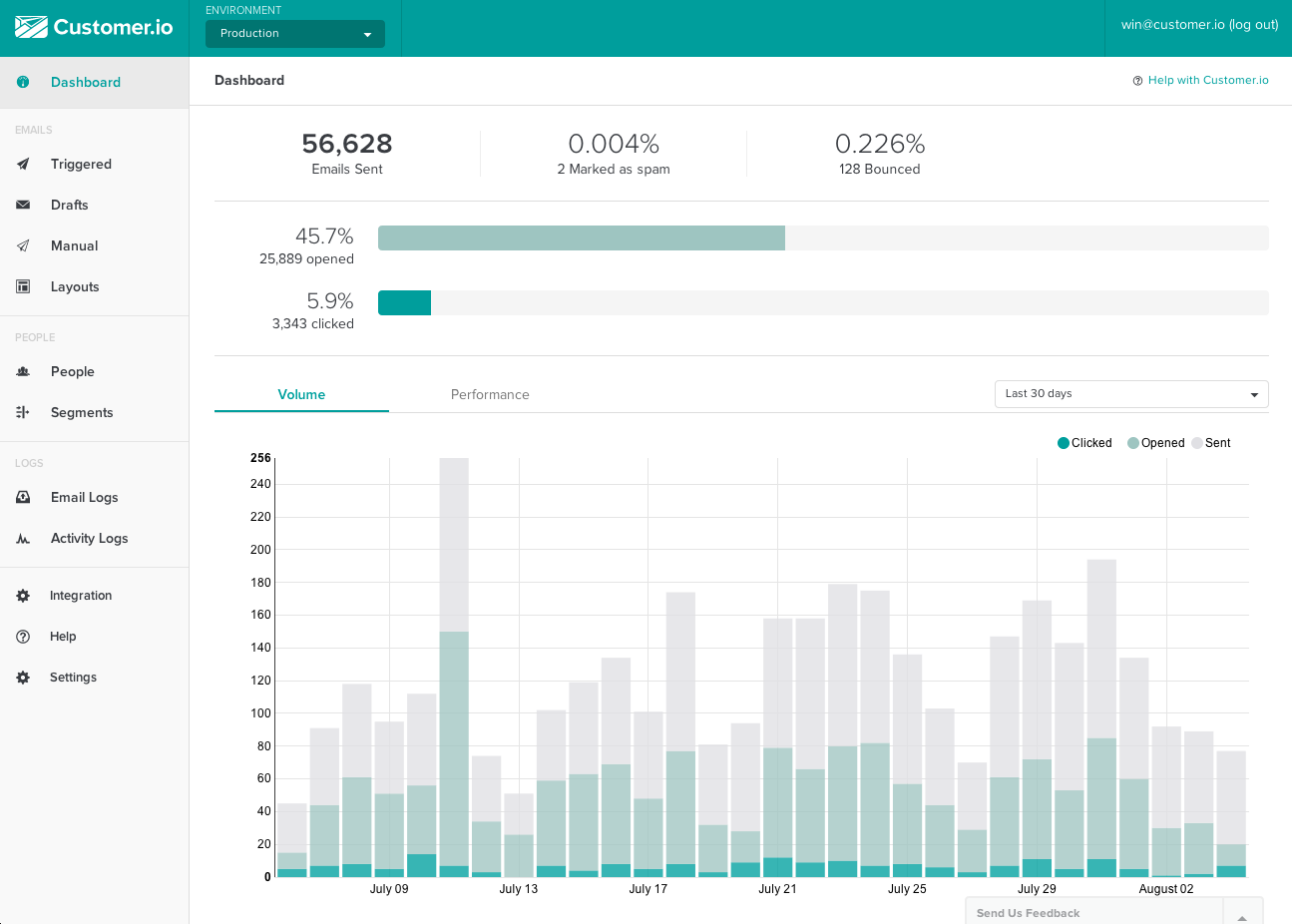
Task: Toggle the Sent series in chart legend
Action: pyautogui.click(x=1211, y=443)
